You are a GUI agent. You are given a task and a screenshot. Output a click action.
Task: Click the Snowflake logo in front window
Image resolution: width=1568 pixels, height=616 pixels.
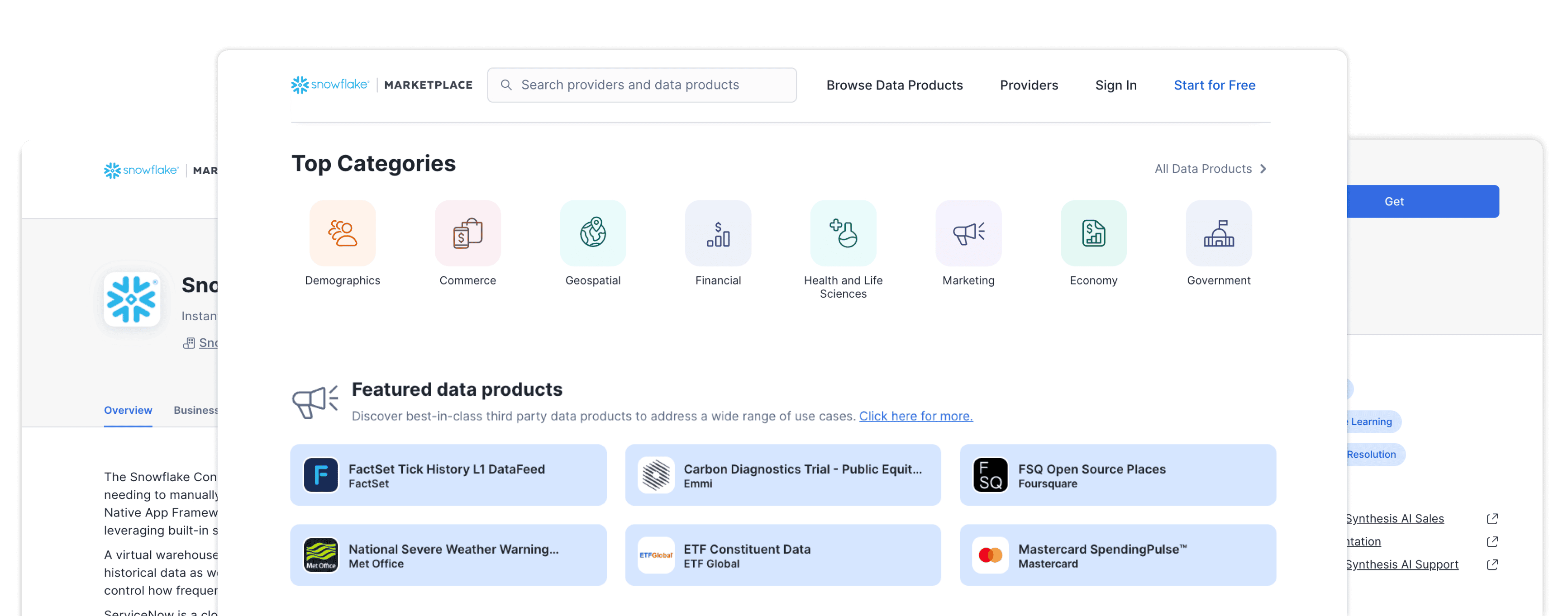[x=329, y=85]
